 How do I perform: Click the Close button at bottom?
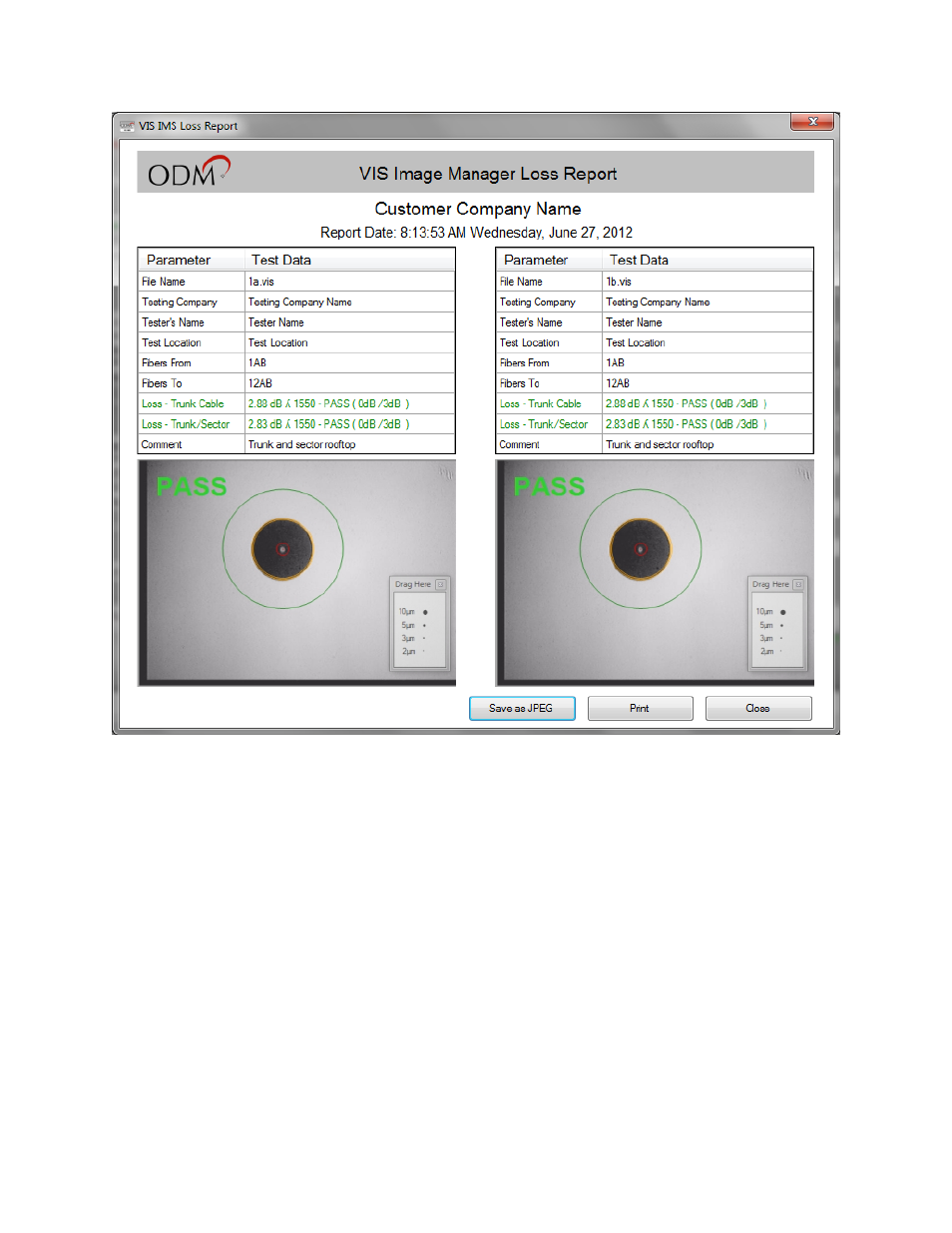(758, 708)
